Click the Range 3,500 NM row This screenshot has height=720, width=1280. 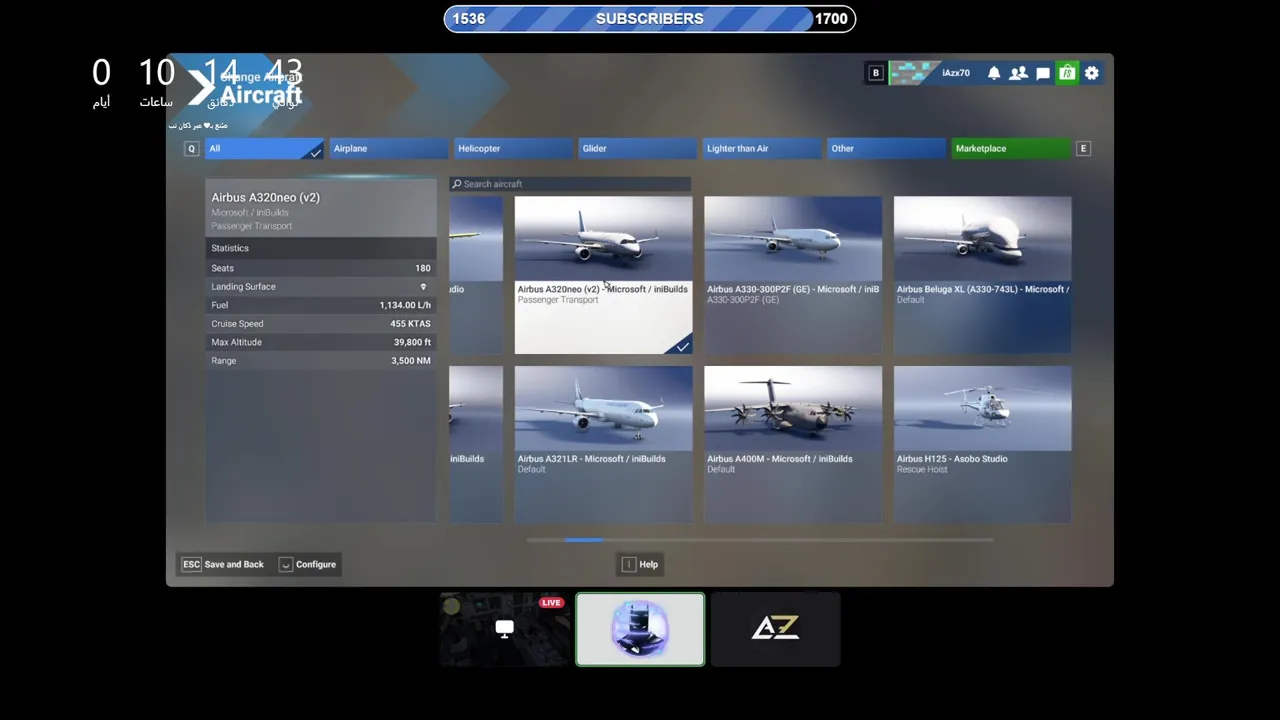tap(321, 361)
